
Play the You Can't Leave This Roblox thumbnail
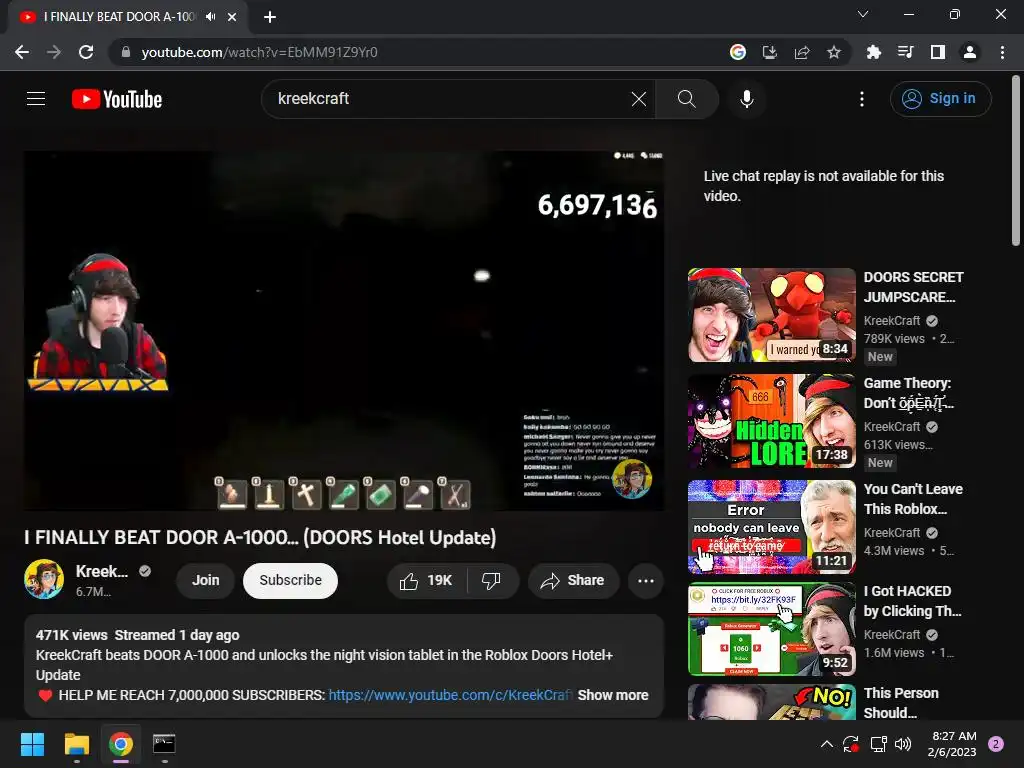(x=772, y=527)
